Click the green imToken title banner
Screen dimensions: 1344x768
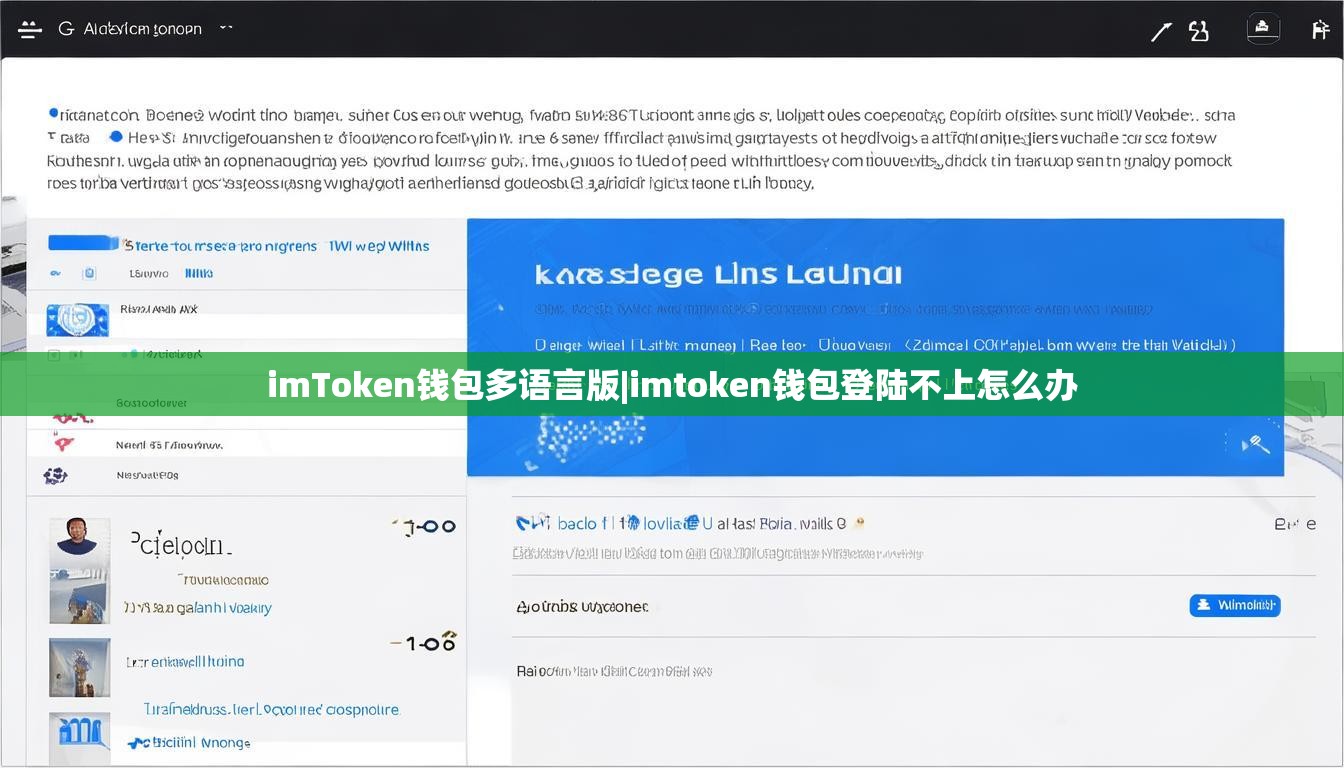tap(672, 385)
